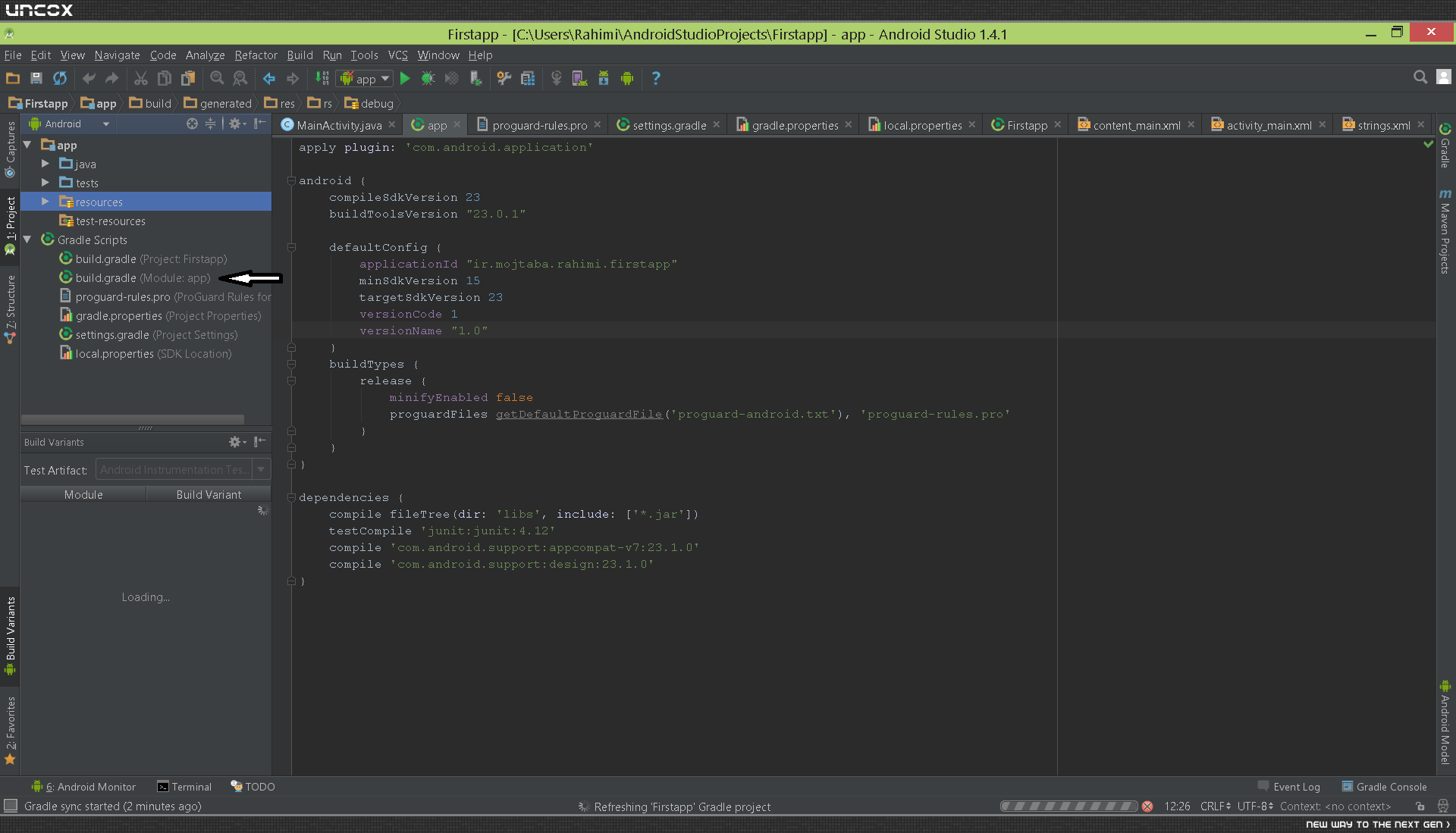Expand the java folder node

point(45,164)
